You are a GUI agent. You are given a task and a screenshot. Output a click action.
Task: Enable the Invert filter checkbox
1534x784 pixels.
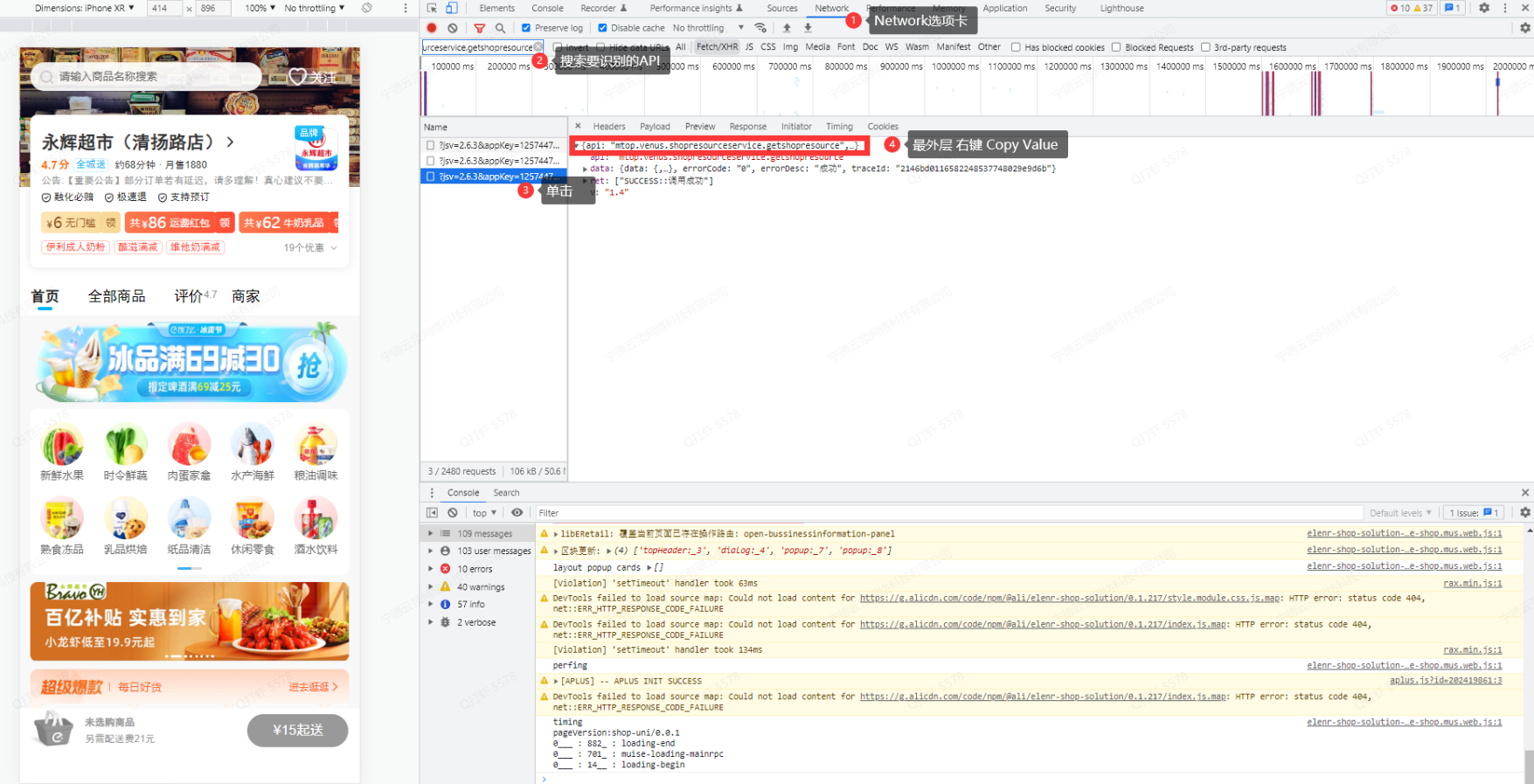(558, 47)
